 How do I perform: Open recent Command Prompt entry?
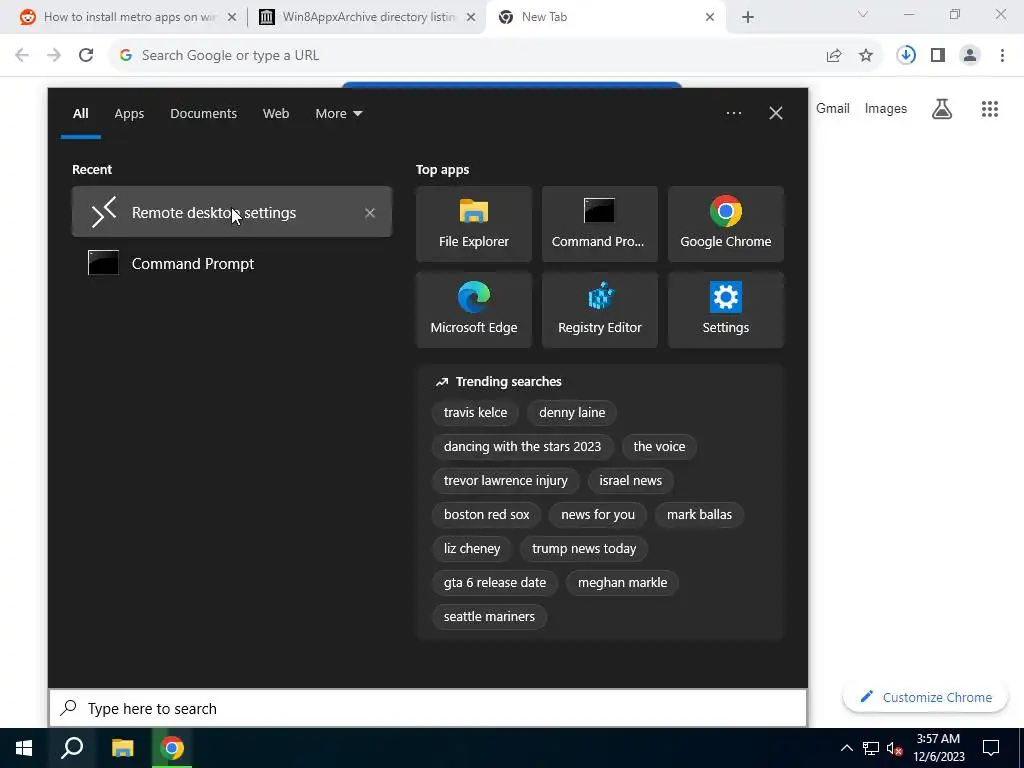[x=231, y=263]
